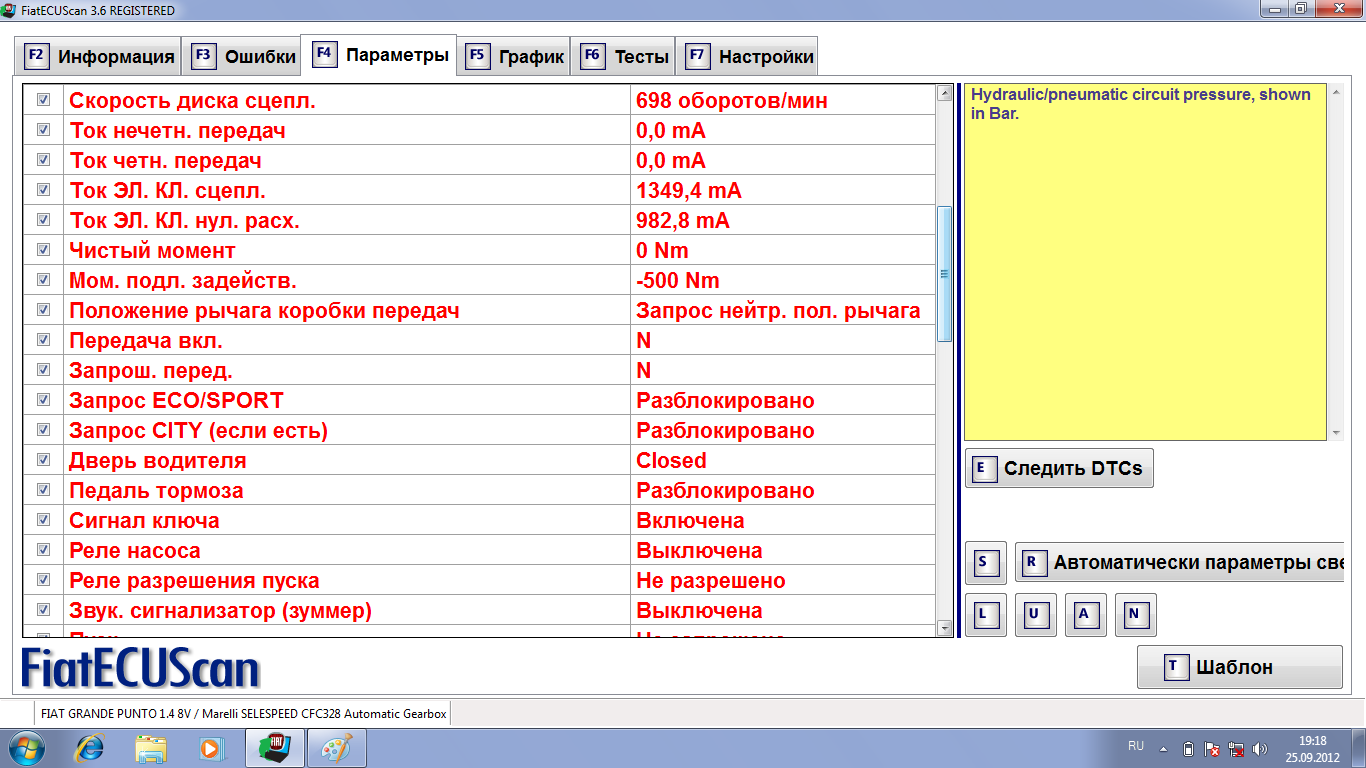The image size is (1366, 768).
Task: Open Internet Explorer from the taskbar
Action: [91, 748]
